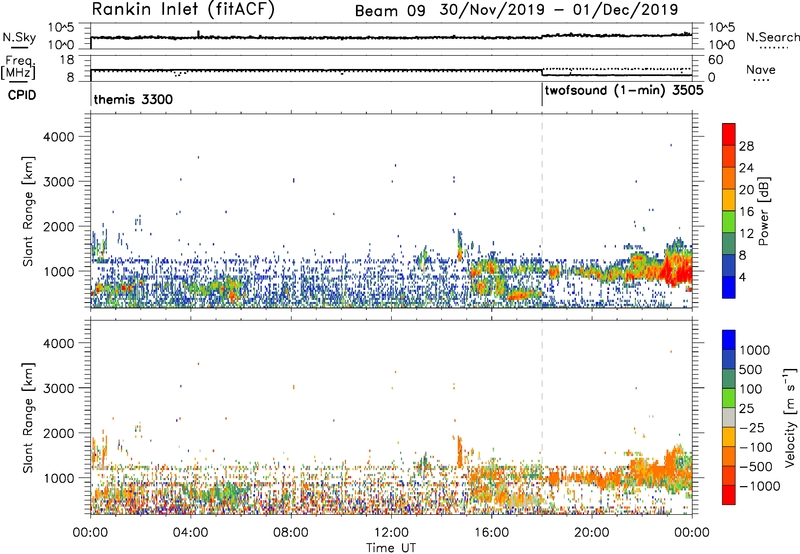Image resolution: width=800 pixels, height=554 pixels.
Task: Click the '-25' tick on velocity colorbar
Action: (x=752, y=428)
